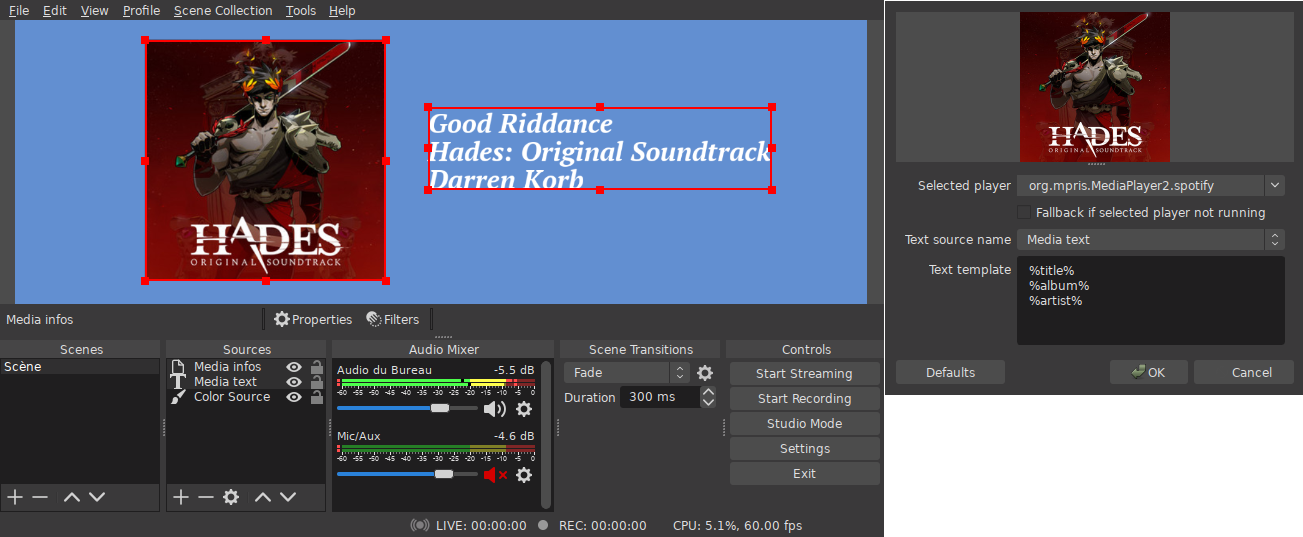Open the Text source name dropdown
The image size is (1303, 537).
[1150, 239]
